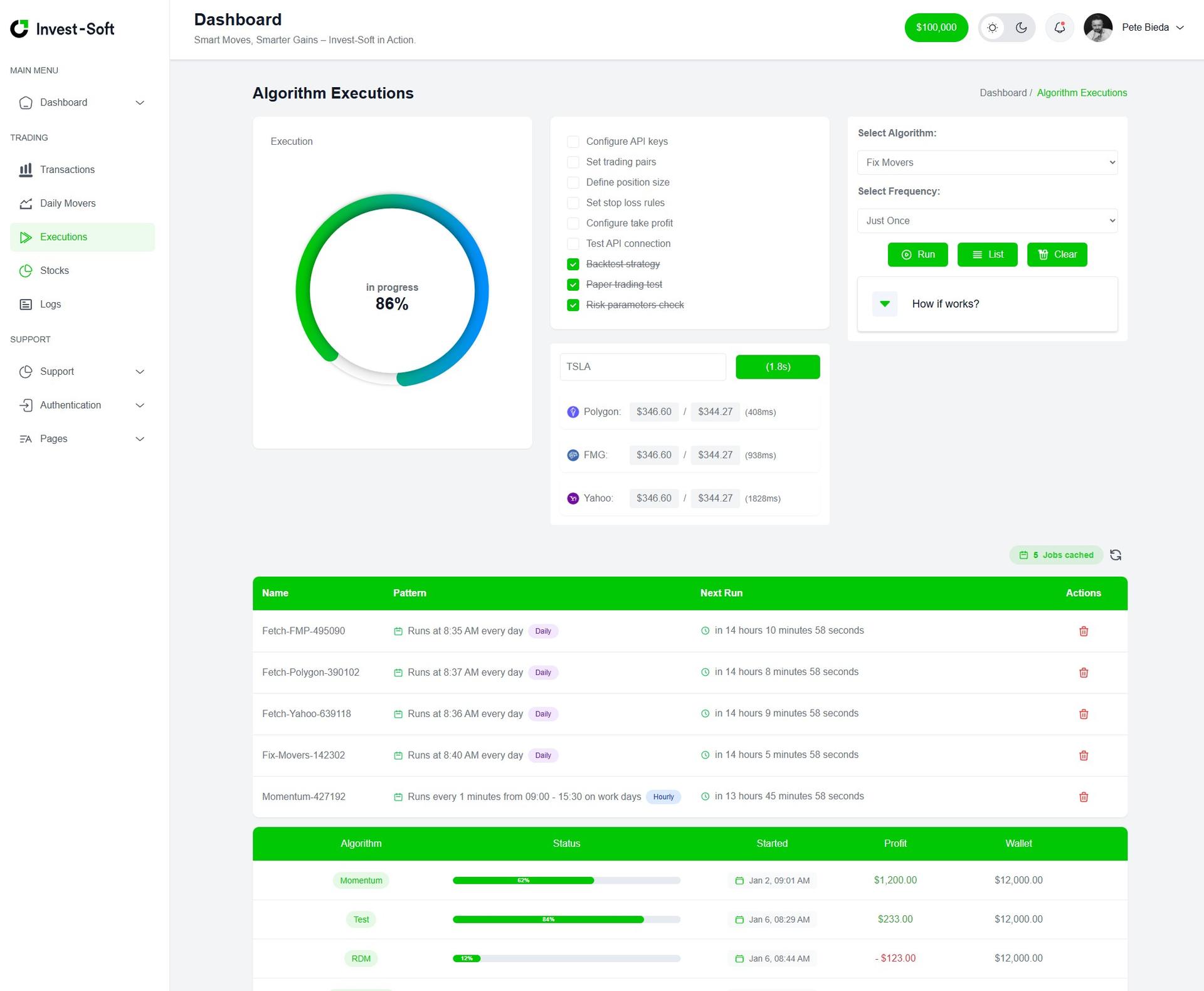Image resolution: width=1204 pixels, height=991 pixels.
Task: Select the light mode sun icon
Action: tap(992, 28)
